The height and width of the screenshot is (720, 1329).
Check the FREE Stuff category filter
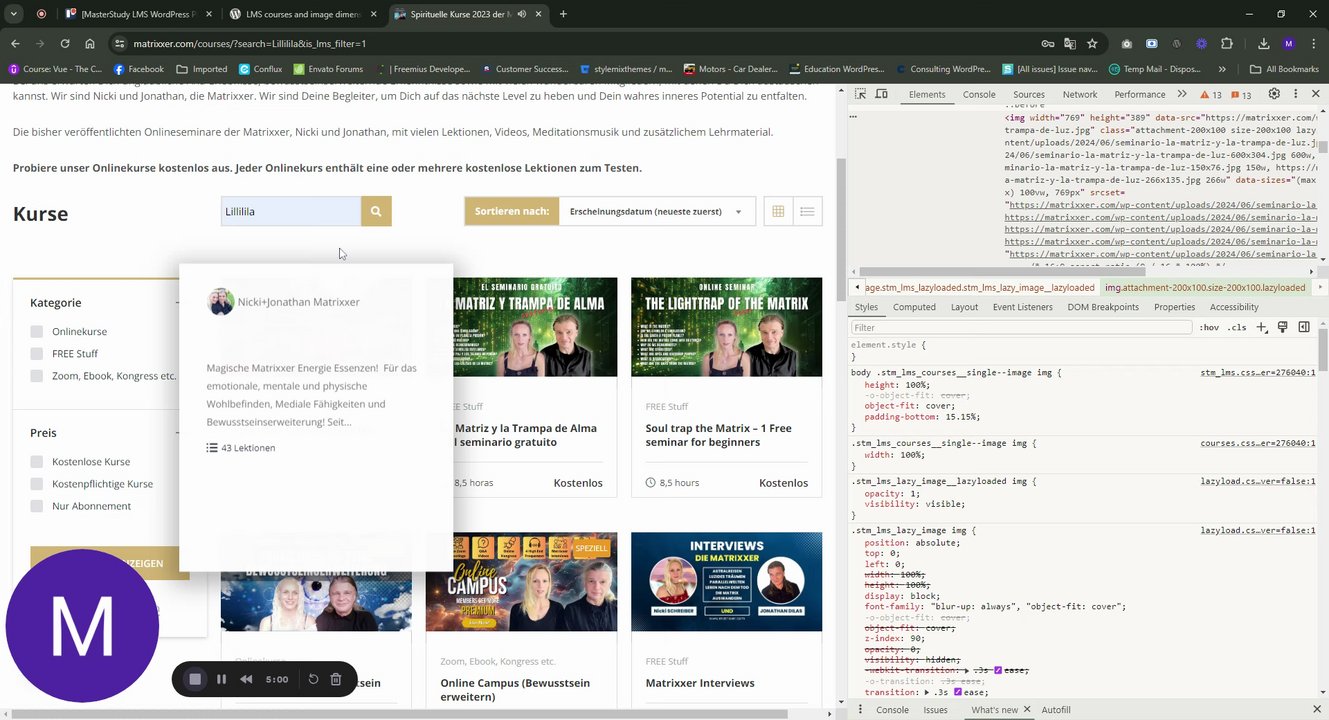37,354
